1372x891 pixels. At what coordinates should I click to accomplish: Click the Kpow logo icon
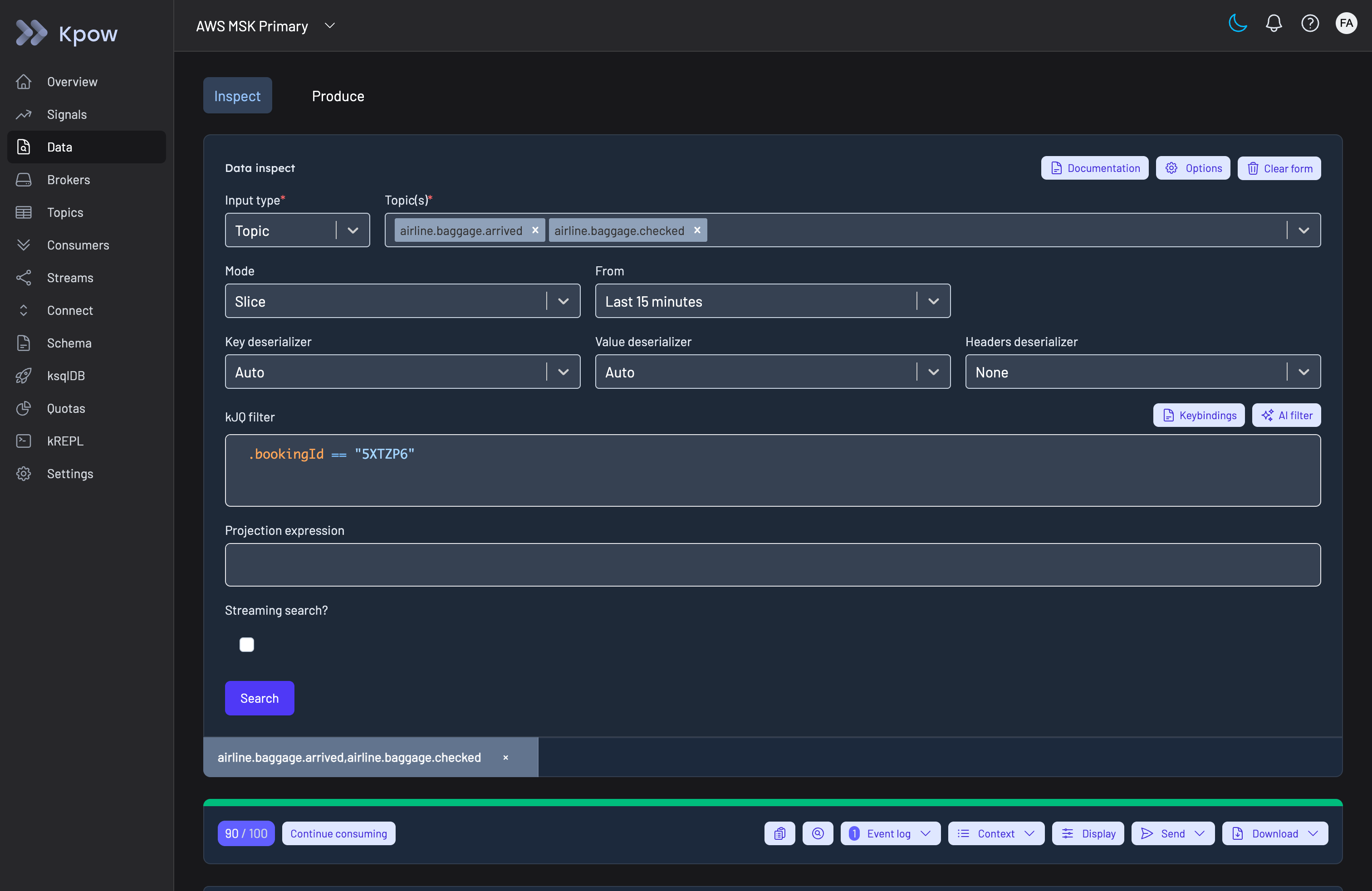pos(31,33)
